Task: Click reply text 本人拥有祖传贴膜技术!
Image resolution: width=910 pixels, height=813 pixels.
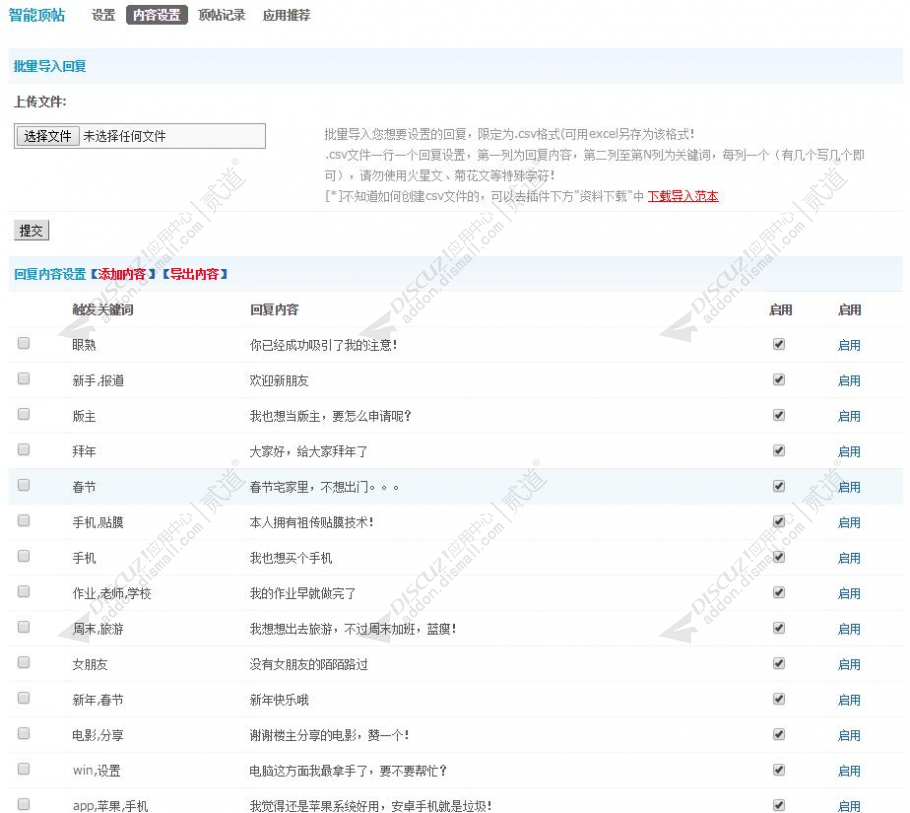Action: 312,522
